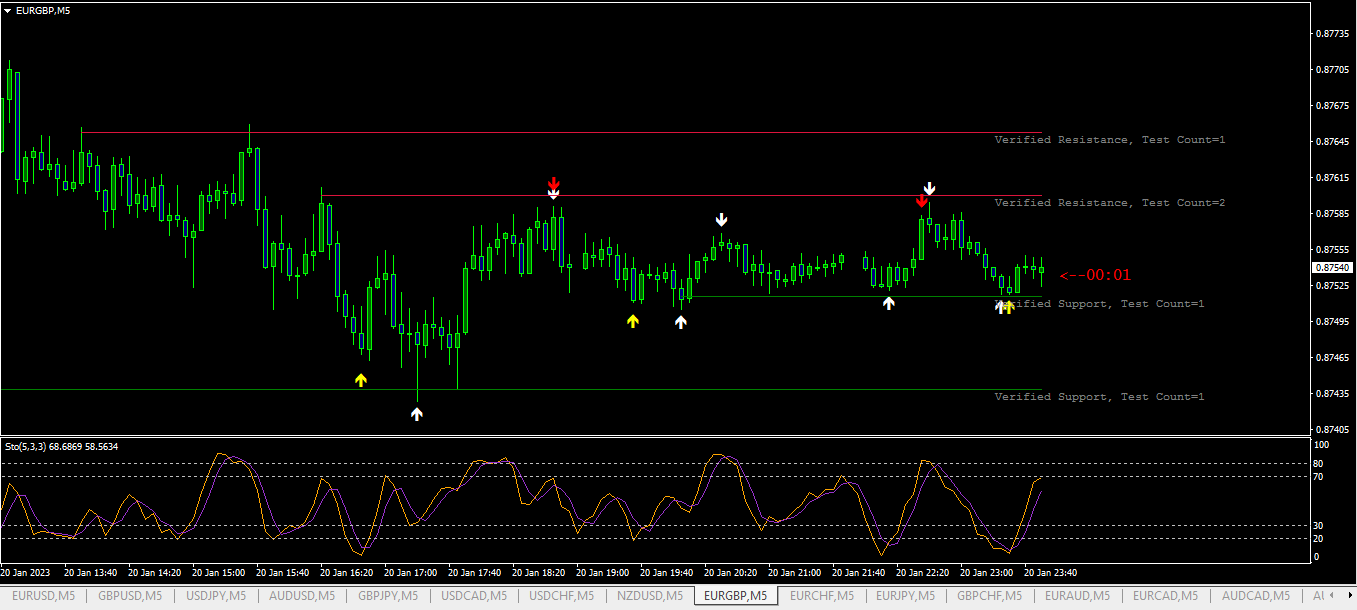
Task: Click the lowest gray support line
Action: pos(521,390)
